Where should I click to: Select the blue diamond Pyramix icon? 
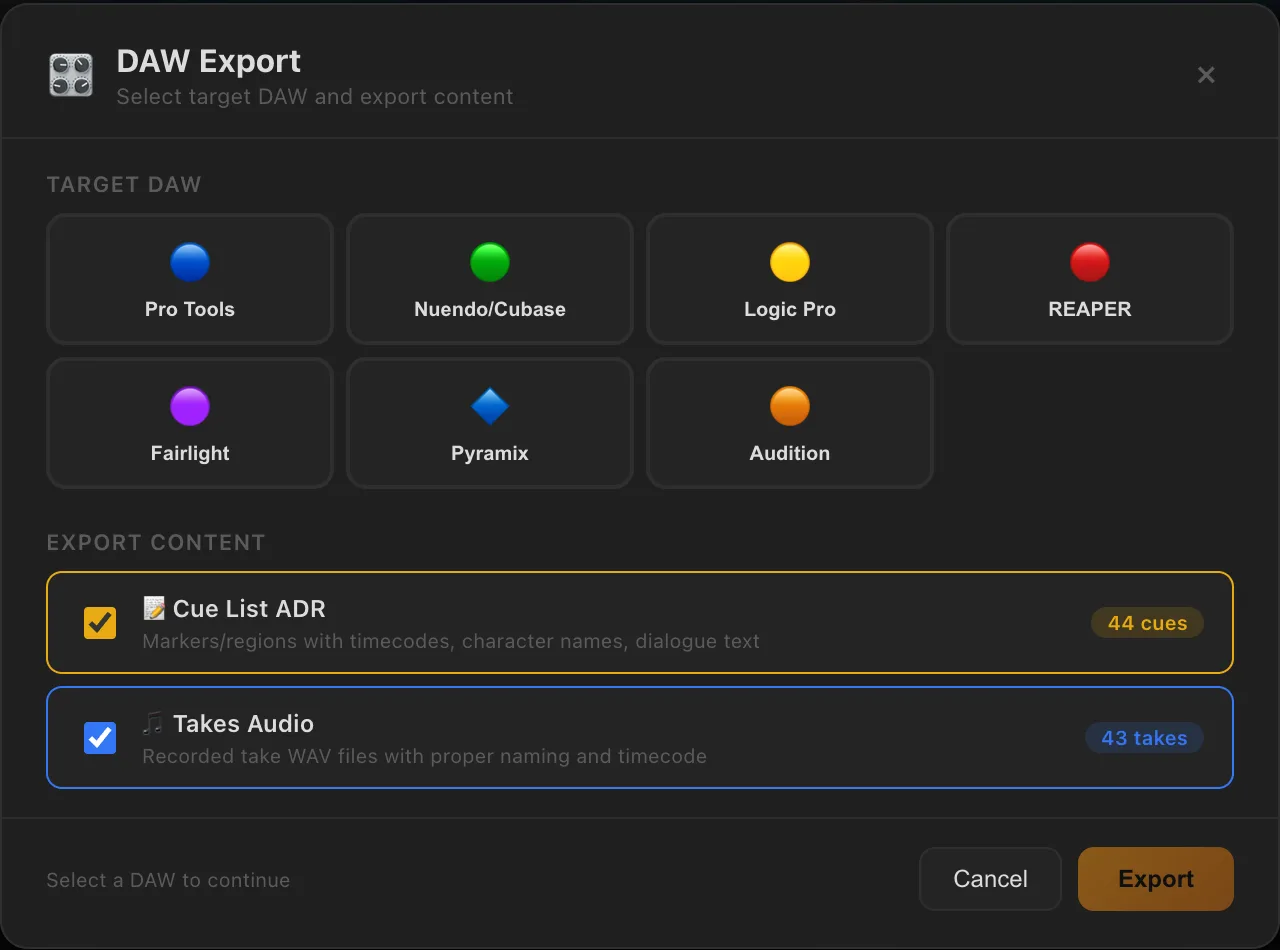490,407
